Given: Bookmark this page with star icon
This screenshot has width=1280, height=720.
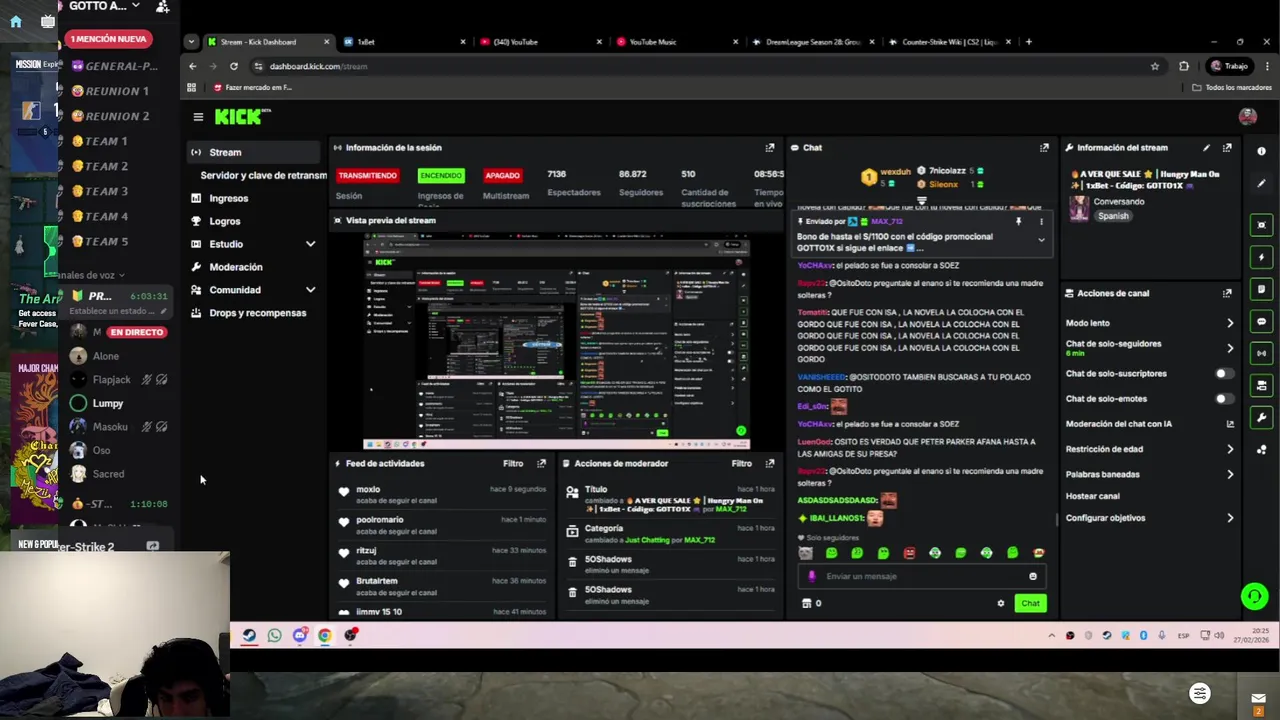Looking at the screenshot, I should click(x=1155, y=66).
